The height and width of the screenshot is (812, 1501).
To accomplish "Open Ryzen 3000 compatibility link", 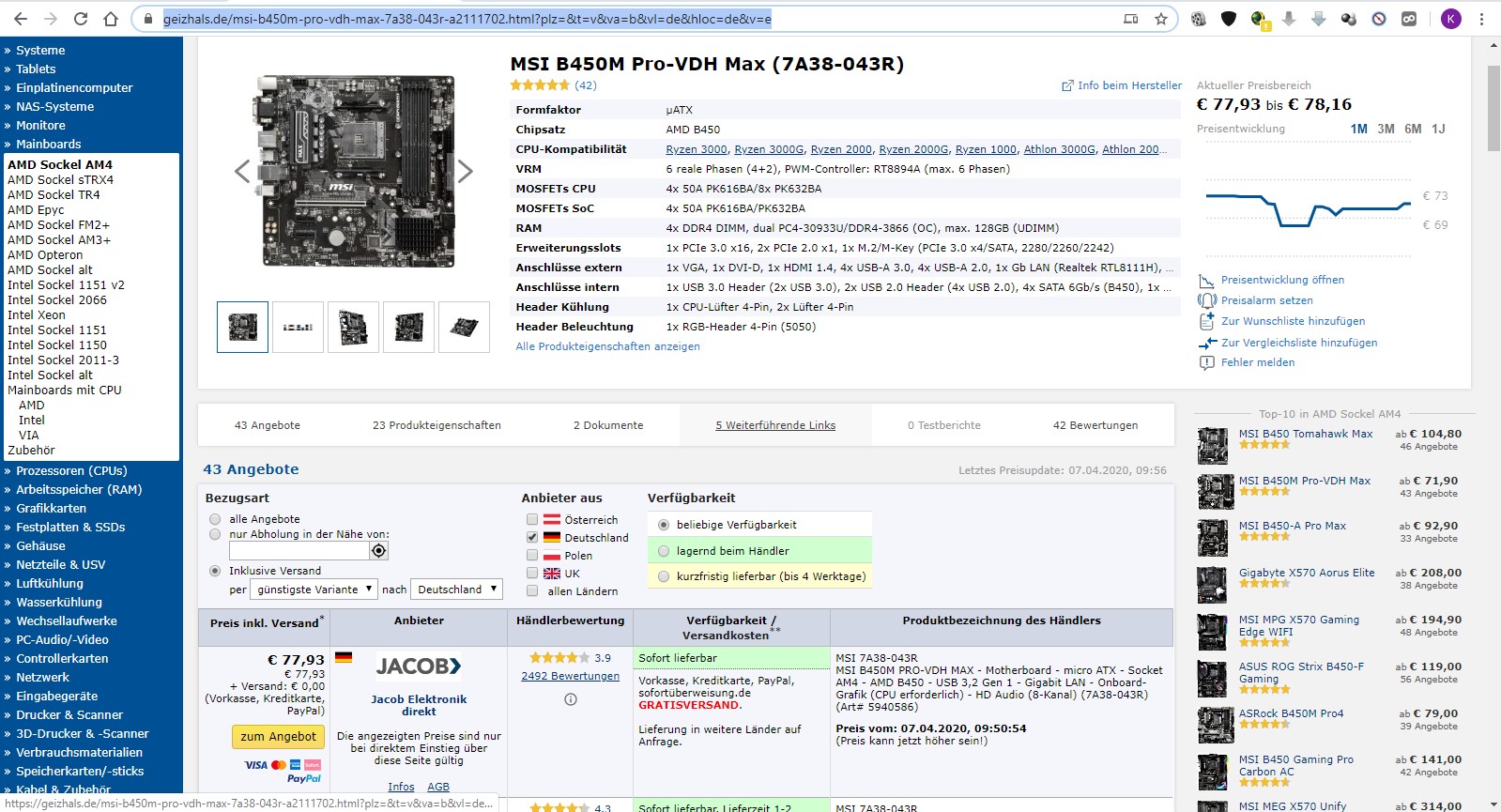I will (697, 149).
